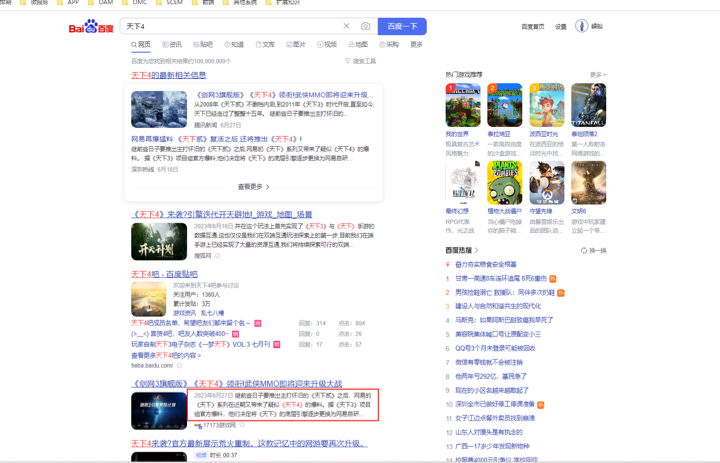
Task: Open 天下4来袭?官方最新展示 result link
Action: coord(249,443)
